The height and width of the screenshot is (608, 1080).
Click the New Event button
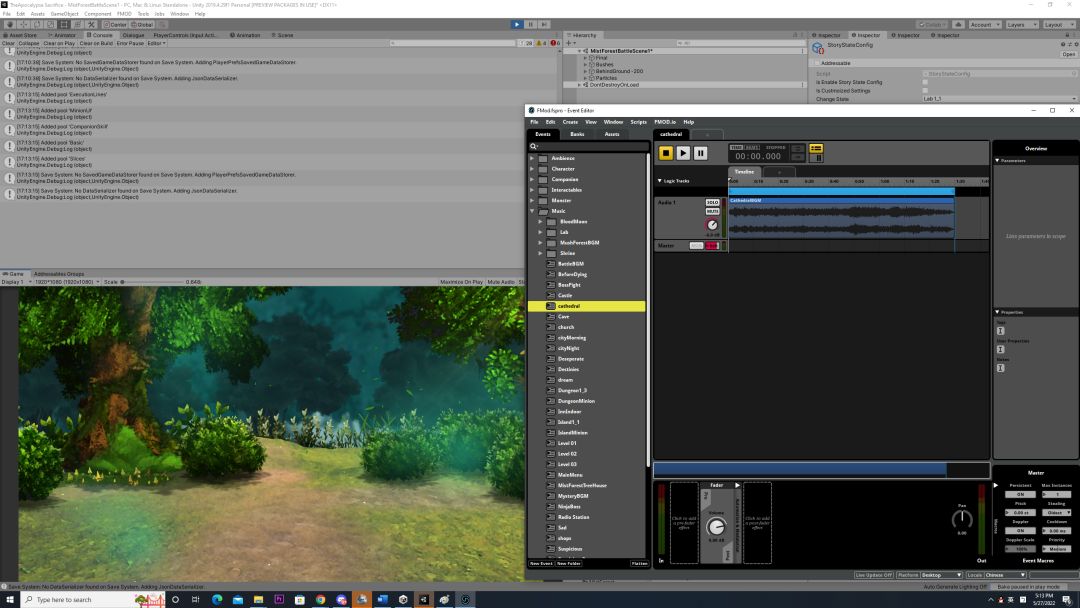coord(541,563)
